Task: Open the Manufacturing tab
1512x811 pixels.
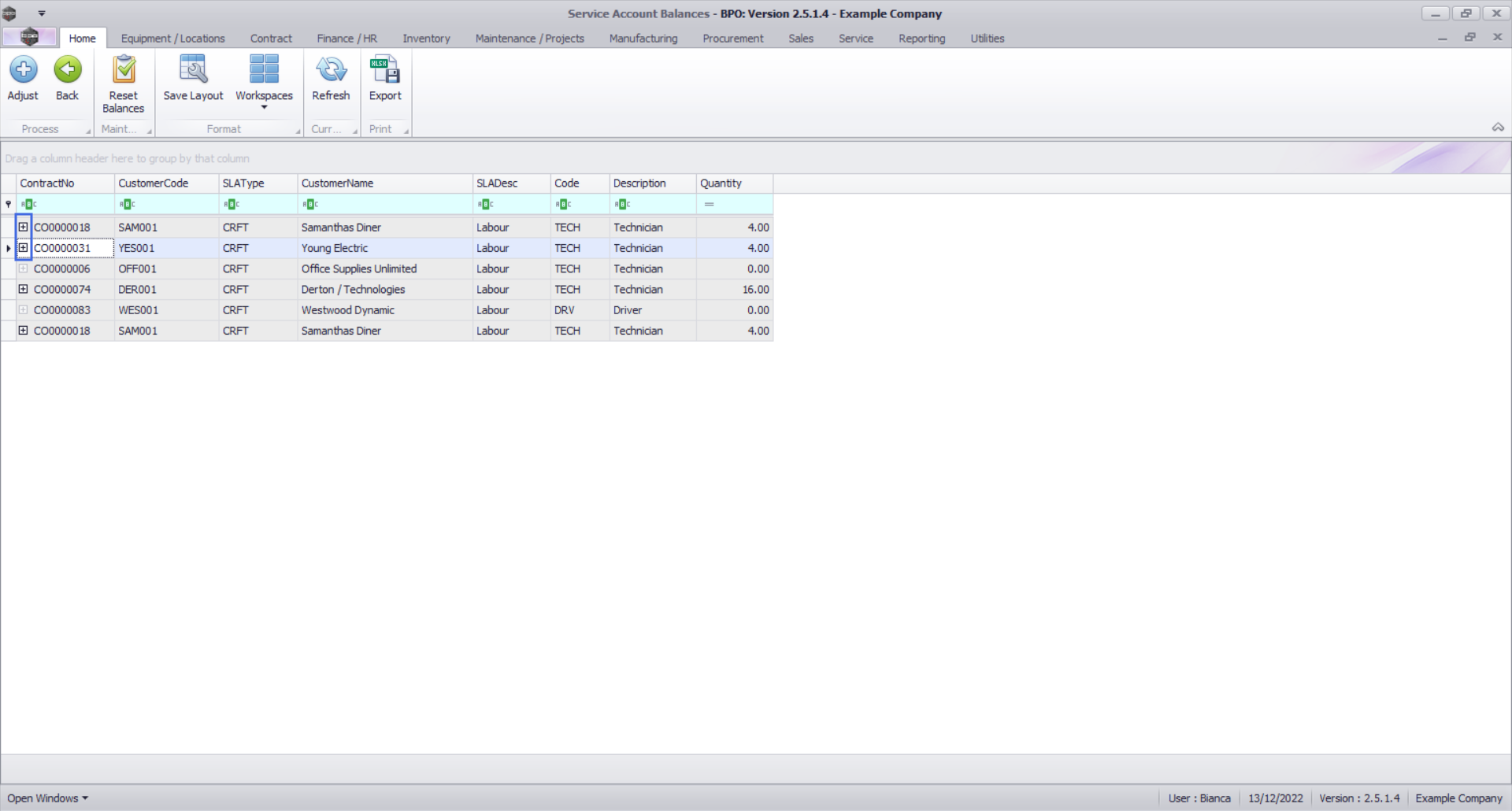Action: click(643, 38)
